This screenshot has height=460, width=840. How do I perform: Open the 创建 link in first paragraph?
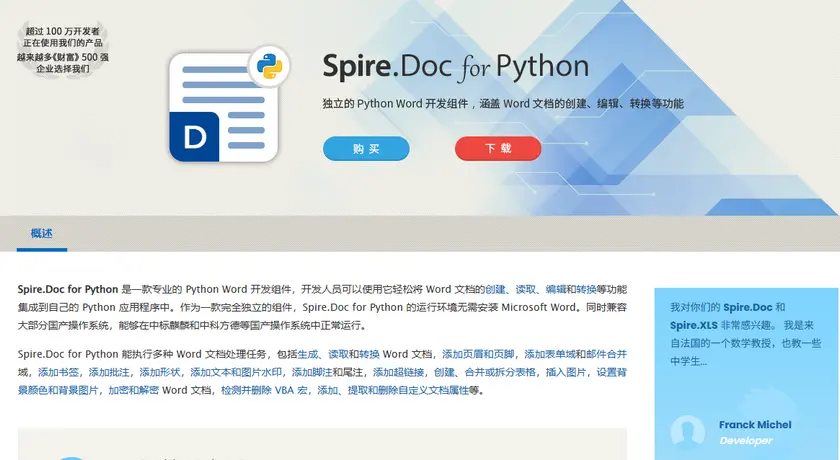[x=495, y=289]
